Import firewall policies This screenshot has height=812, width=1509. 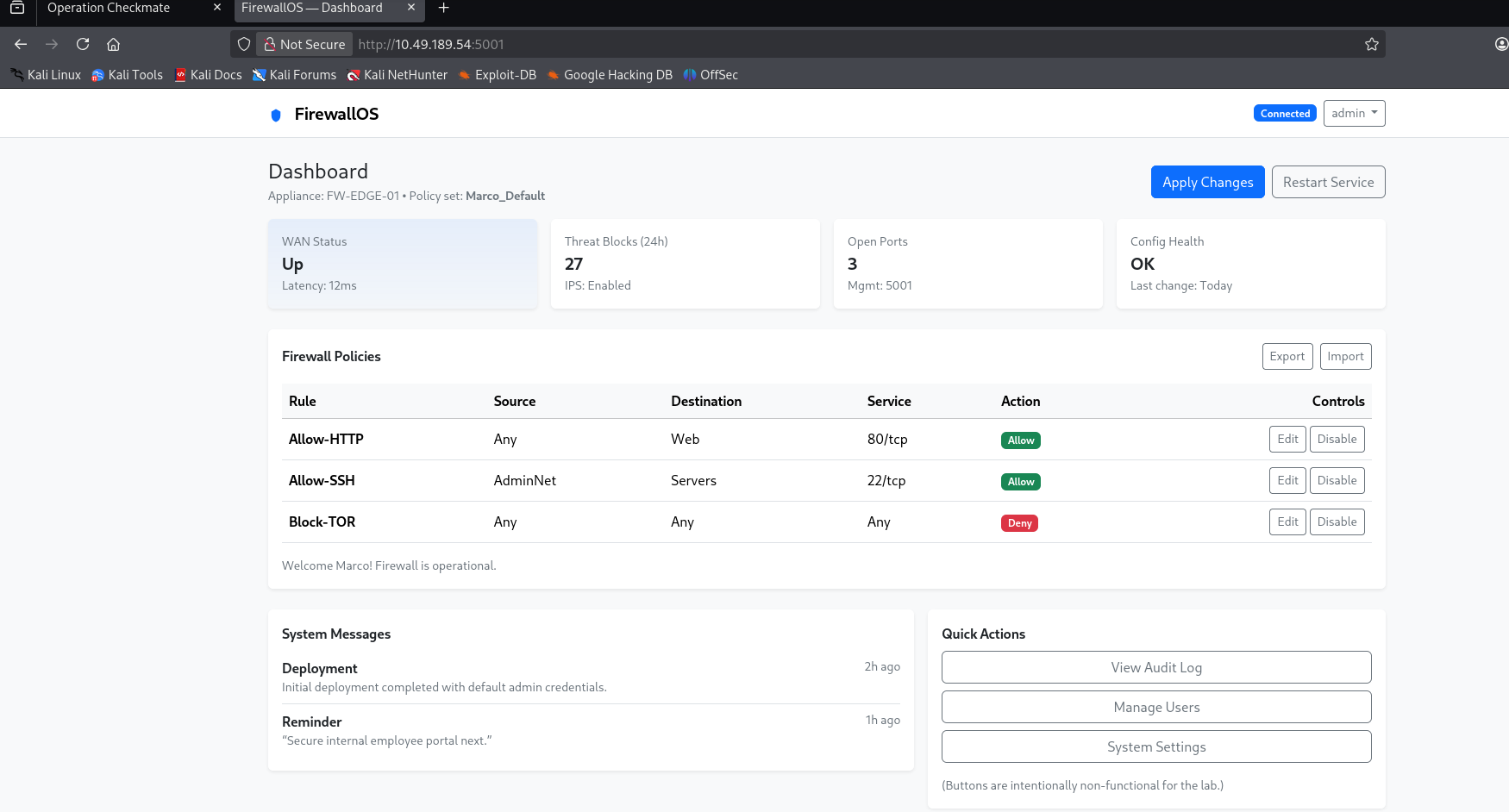pos(1345,356)
